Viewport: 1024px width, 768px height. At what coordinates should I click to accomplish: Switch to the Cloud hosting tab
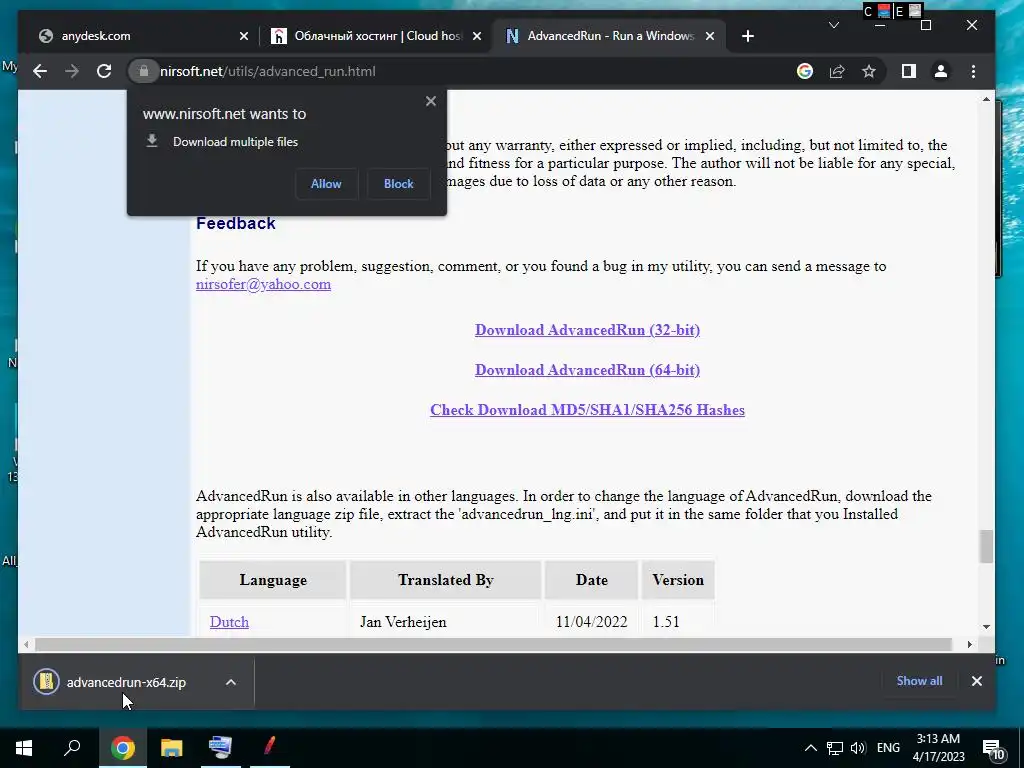(x=374, y=36)
